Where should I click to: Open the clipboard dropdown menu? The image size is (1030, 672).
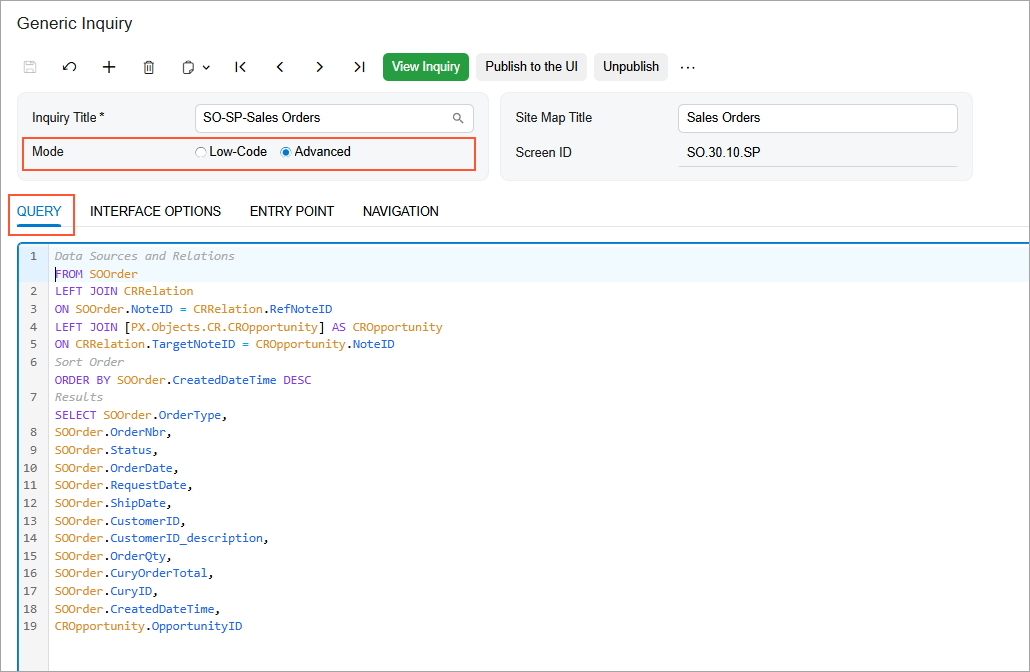[x=196, y=67]
